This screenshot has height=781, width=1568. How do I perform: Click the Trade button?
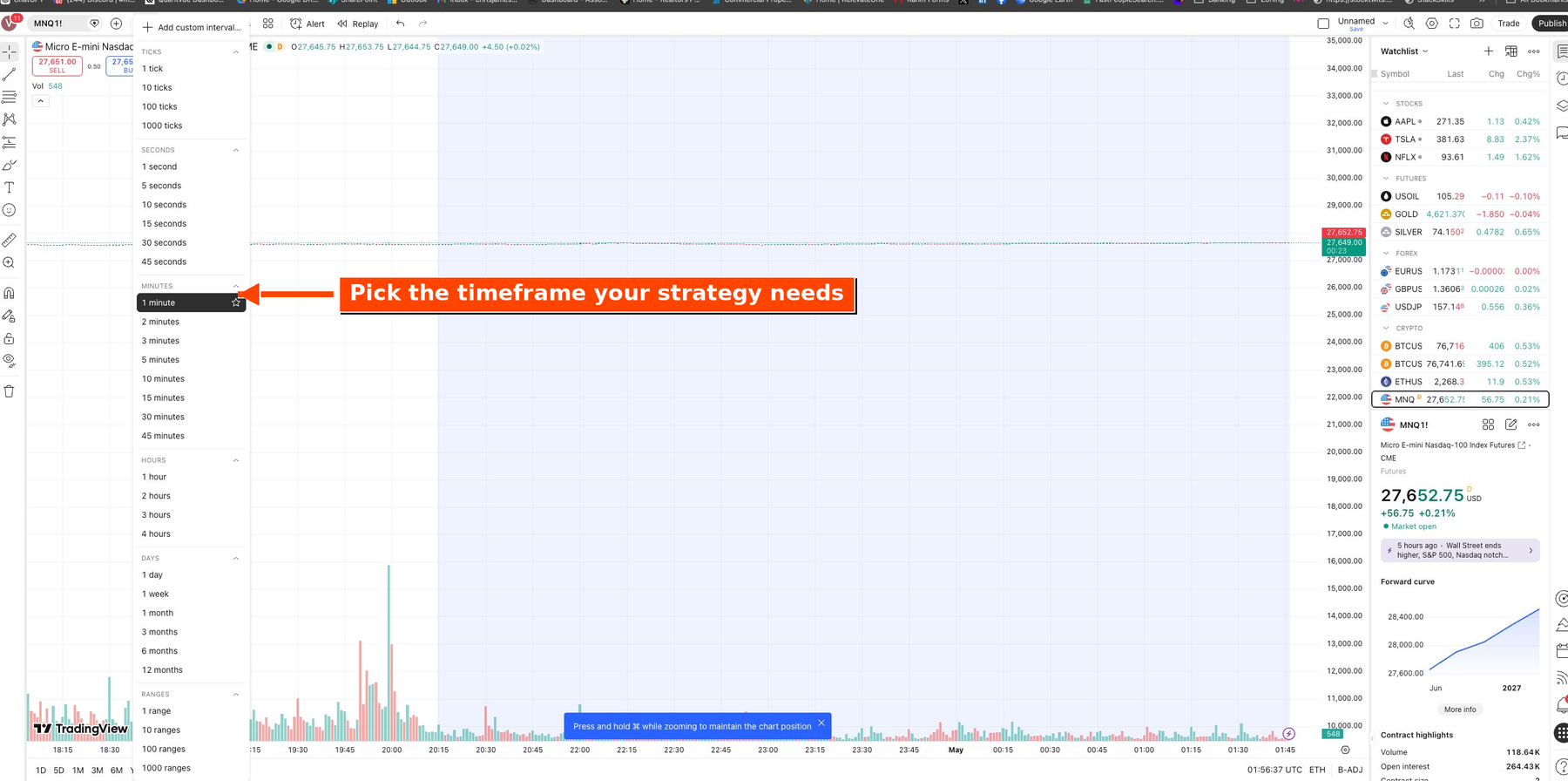coord(1509,24)
